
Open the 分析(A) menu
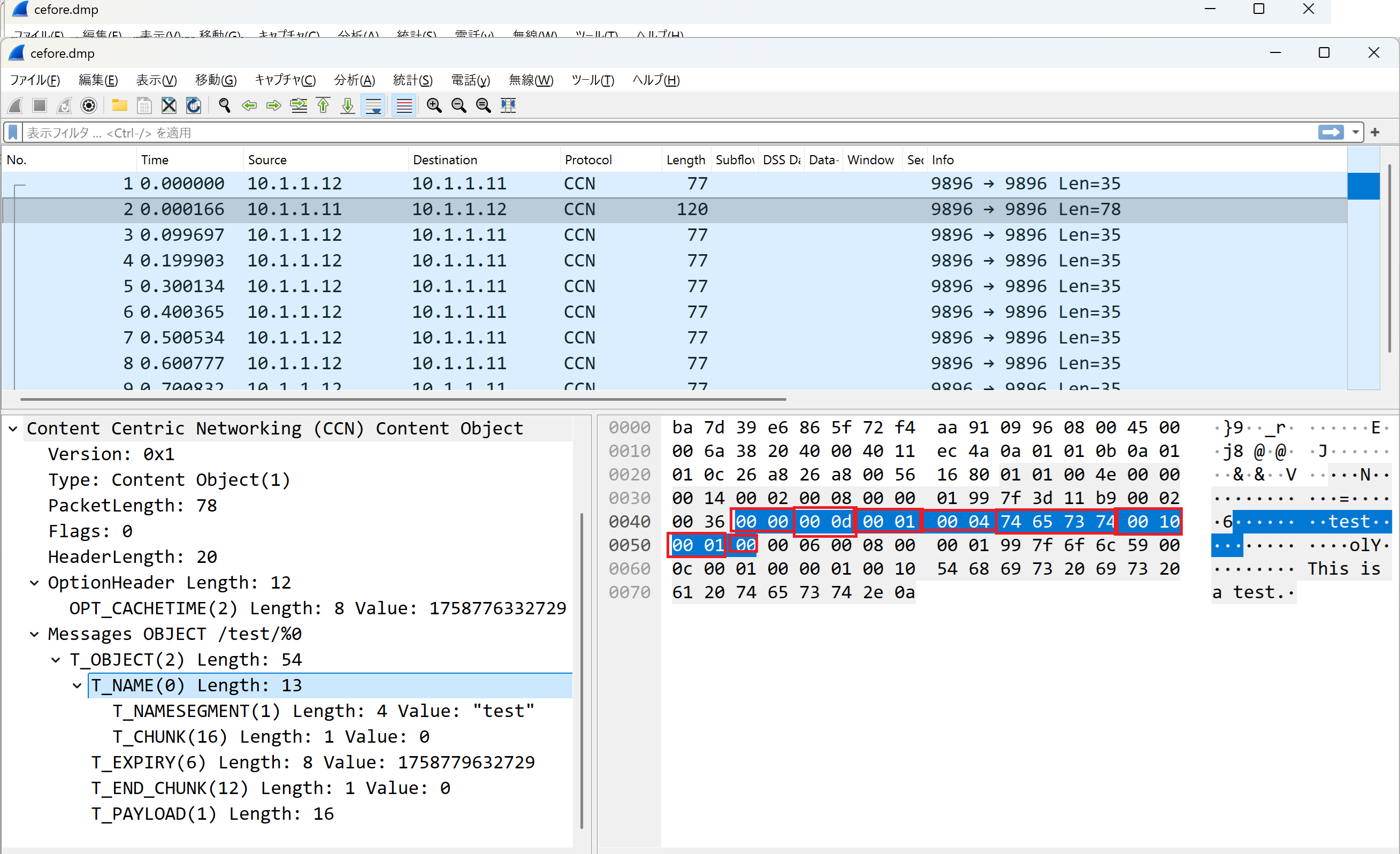click(354, 80)
